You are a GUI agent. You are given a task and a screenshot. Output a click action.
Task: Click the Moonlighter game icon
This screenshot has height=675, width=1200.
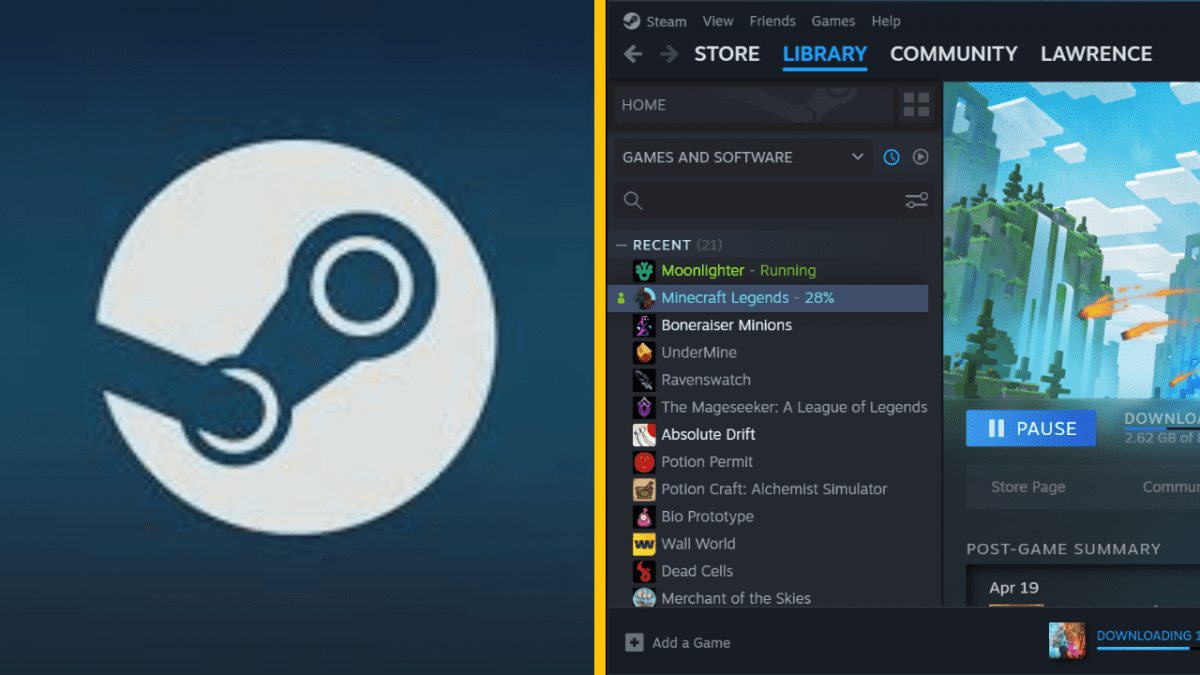644,271
